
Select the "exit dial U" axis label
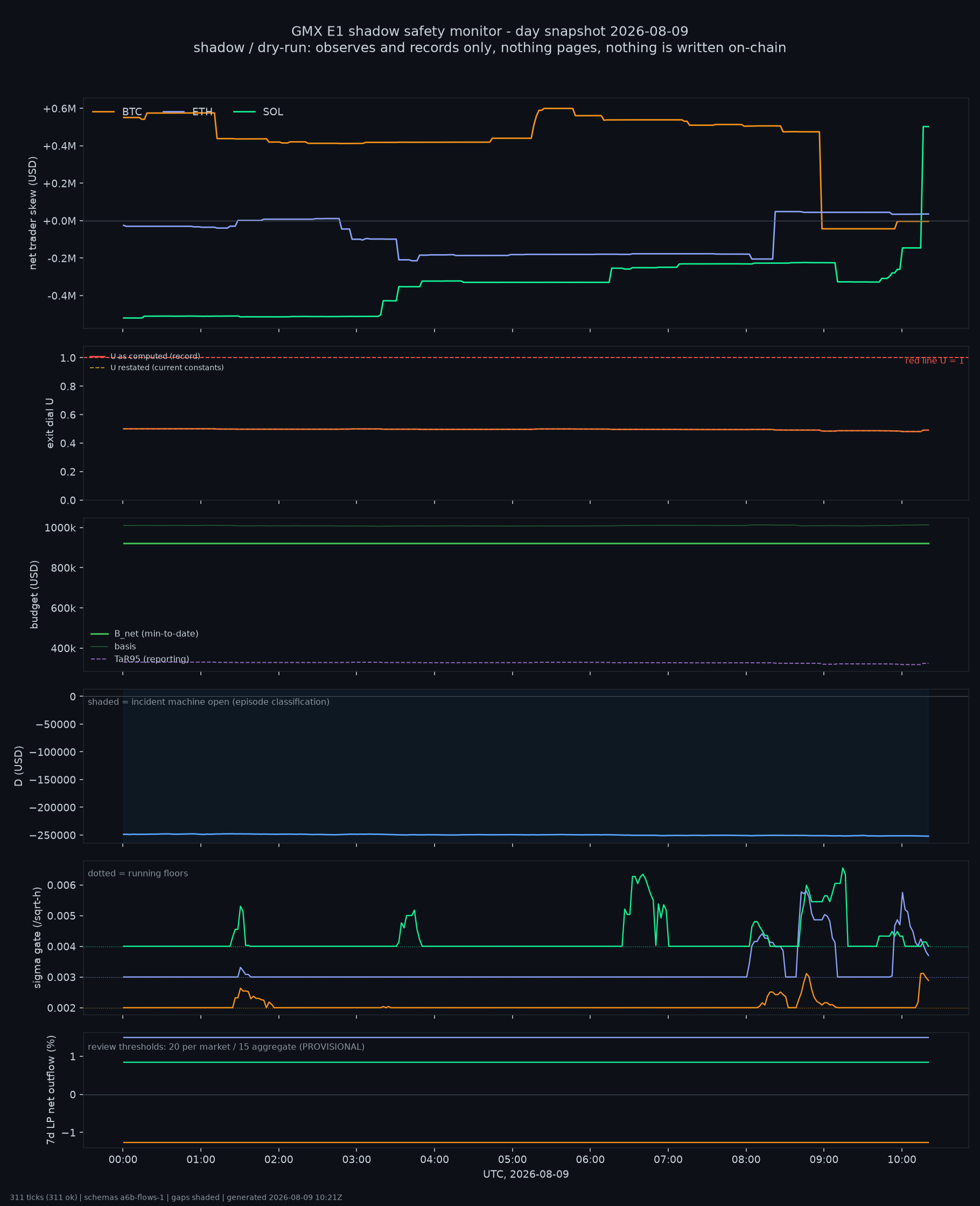click(x=50, y=423)
